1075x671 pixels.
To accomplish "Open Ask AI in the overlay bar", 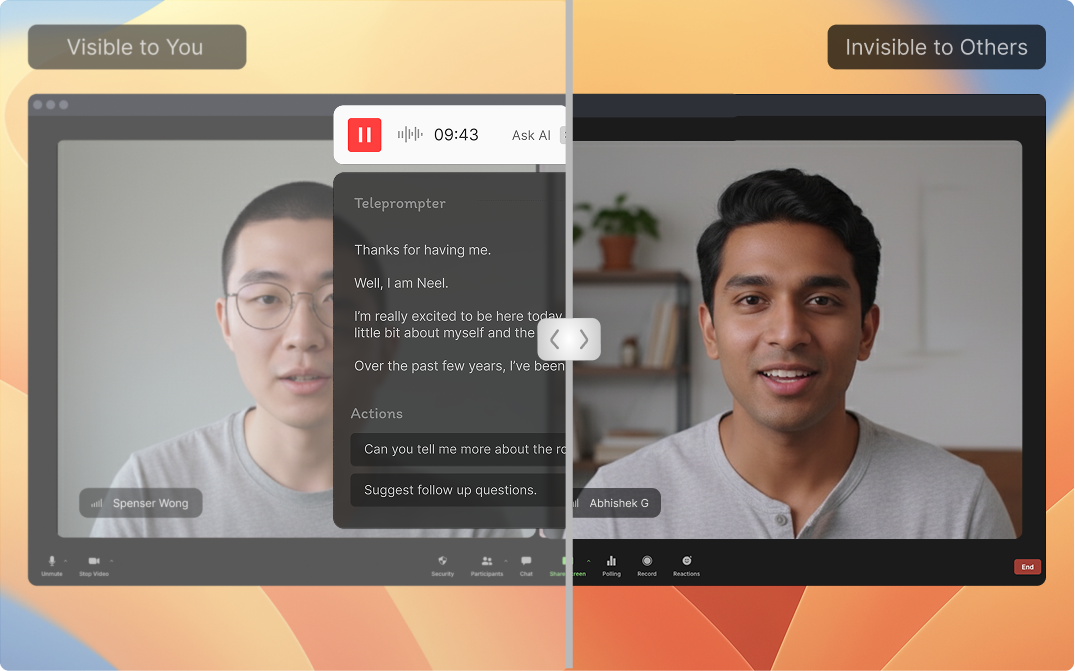I will (531, 135).
